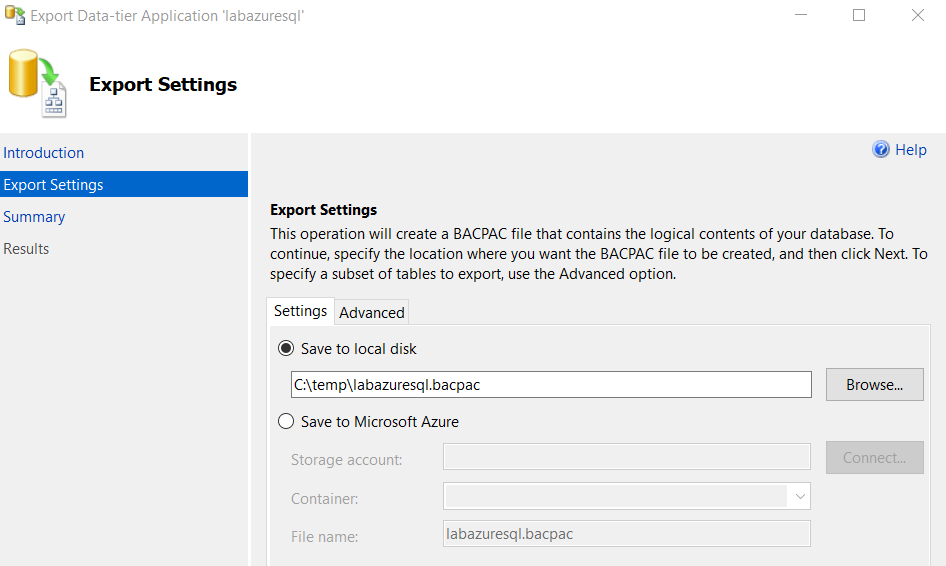Go to Introduction page in sidebar
946x566 pixels.
(44, 153)
